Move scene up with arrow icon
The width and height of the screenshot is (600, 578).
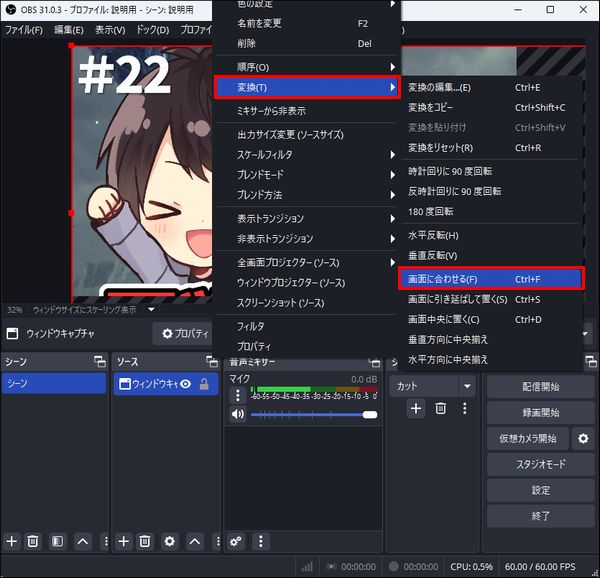83,541
